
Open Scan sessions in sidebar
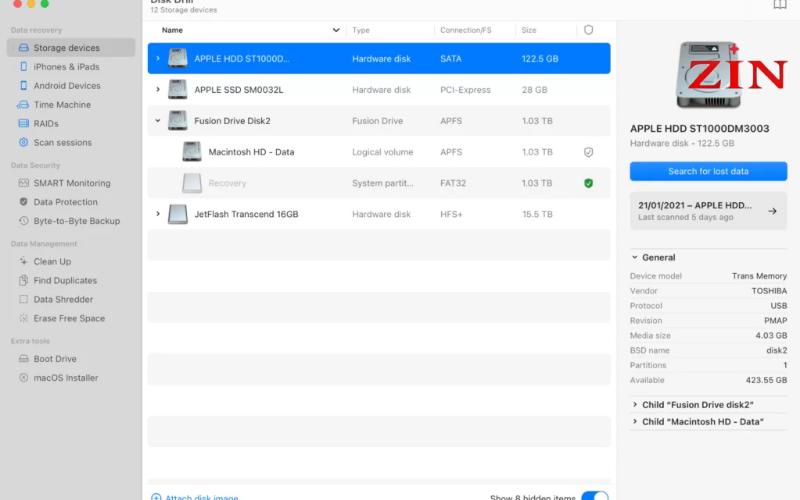62,143
